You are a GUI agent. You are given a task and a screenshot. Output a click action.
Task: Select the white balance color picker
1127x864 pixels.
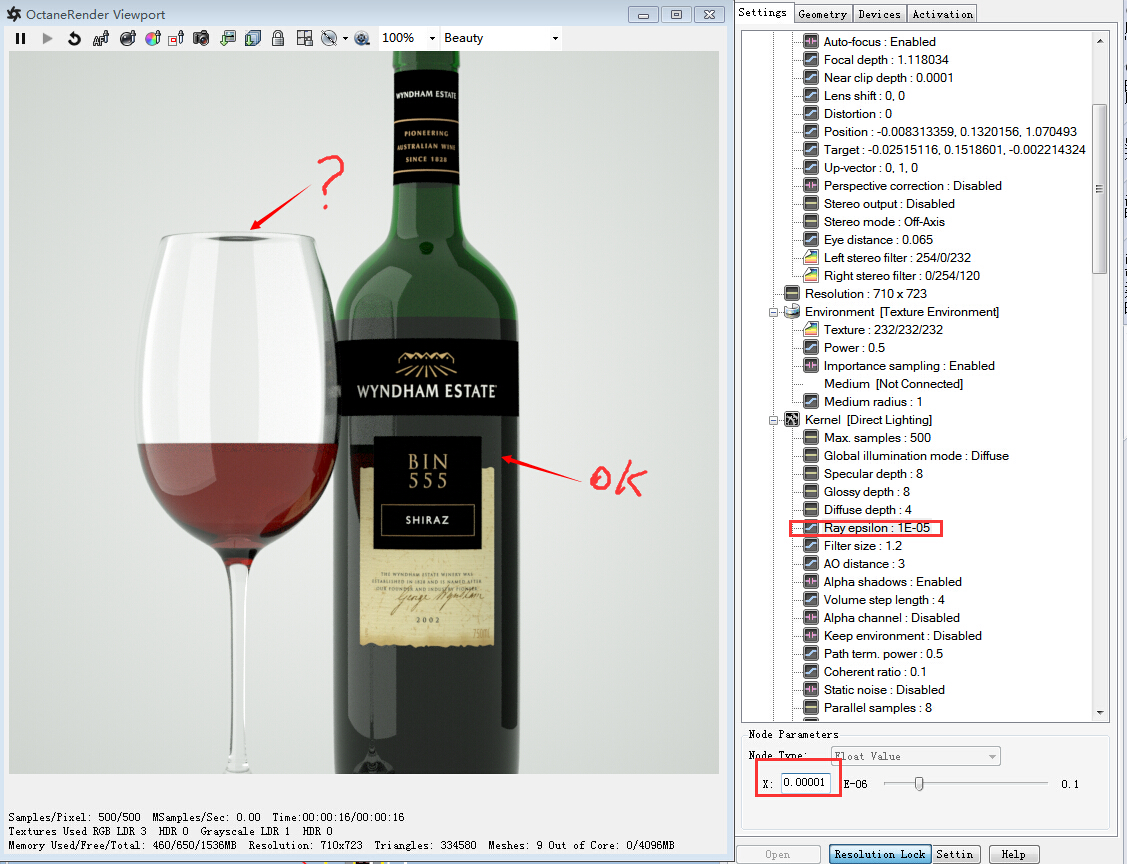tap(152, 39)
